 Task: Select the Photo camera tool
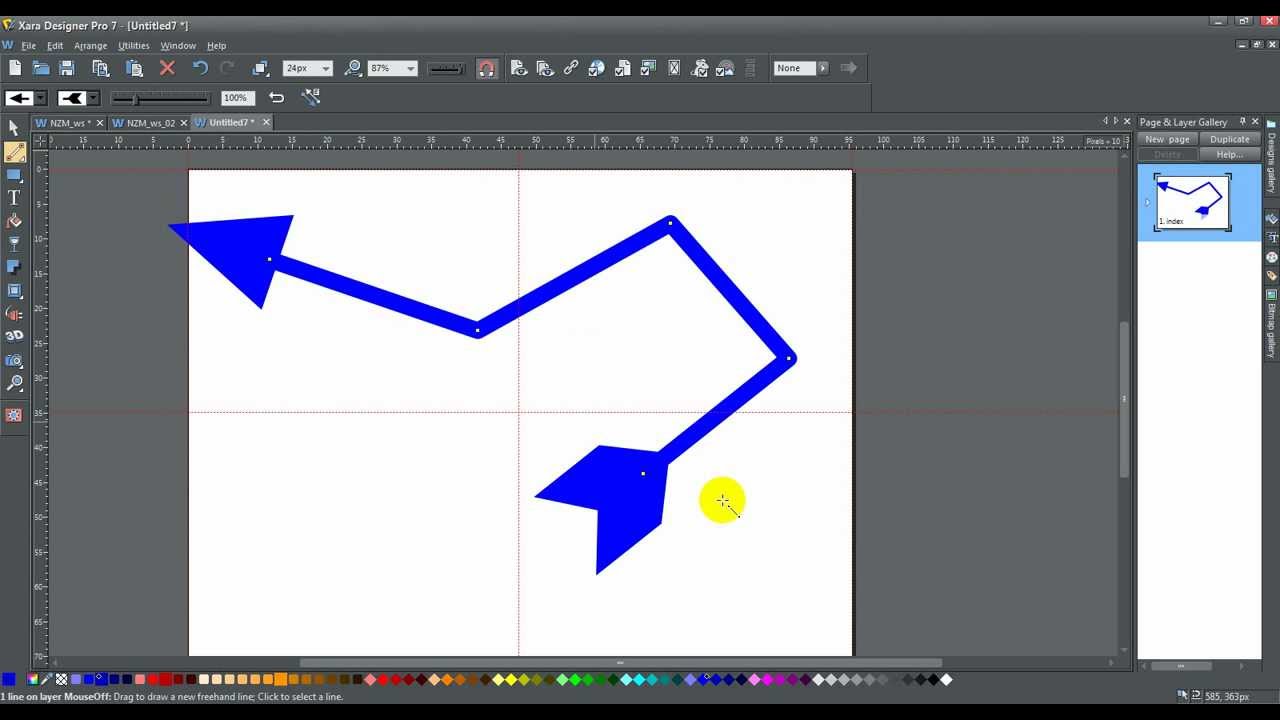click(x=14, y=360)
